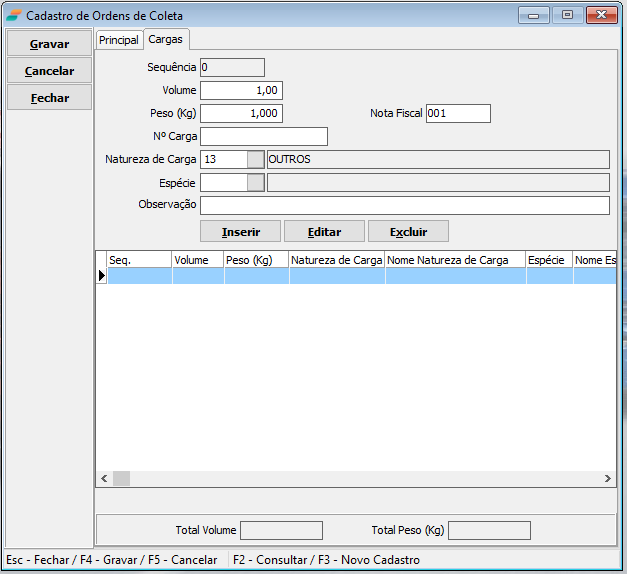
Task: Click the Nº Carga text field
Action: point(264,136)
